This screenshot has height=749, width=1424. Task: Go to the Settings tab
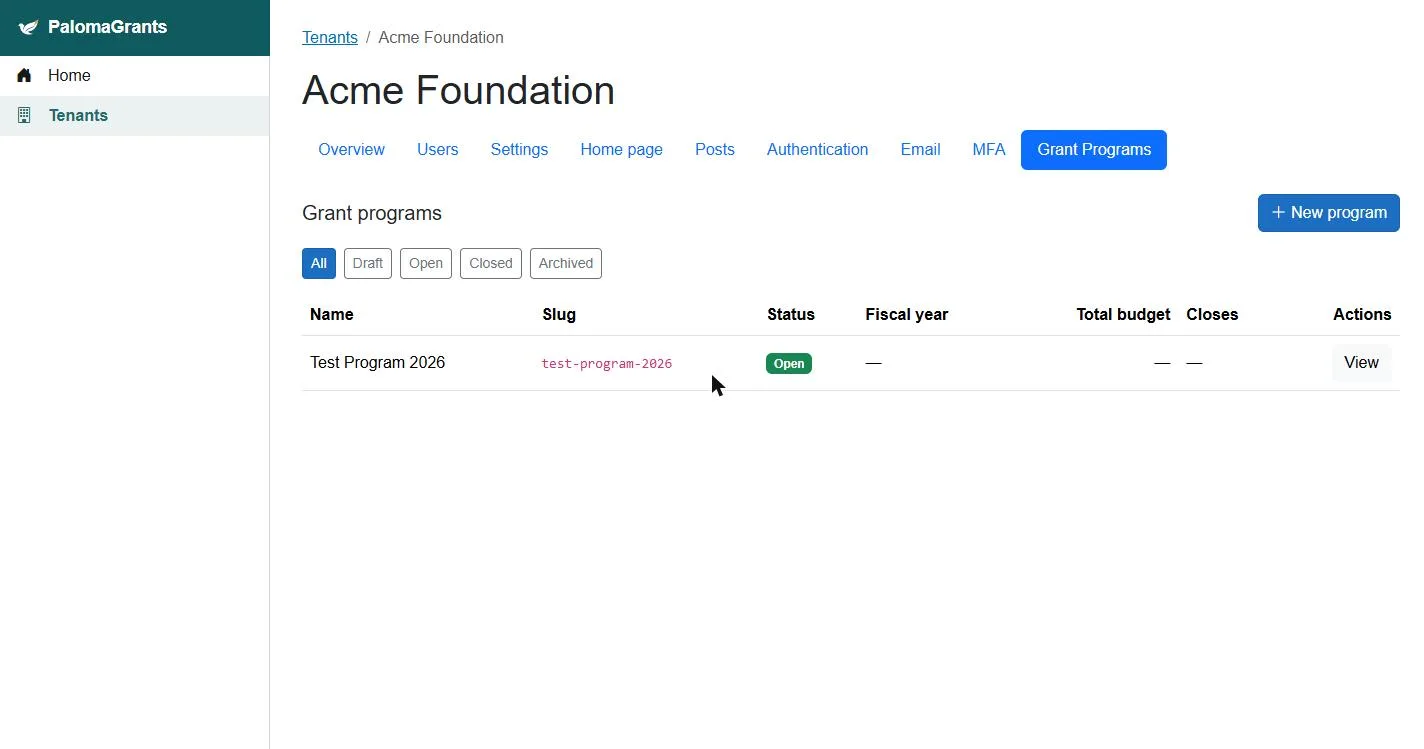point(519,150)
